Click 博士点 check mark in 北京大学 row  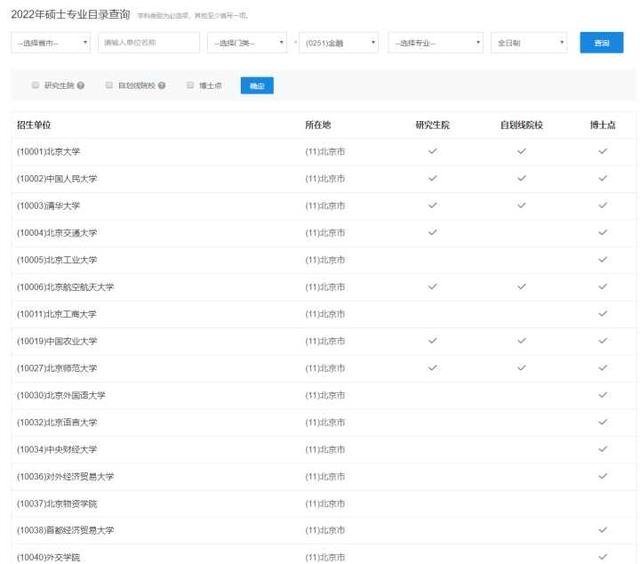602,151
